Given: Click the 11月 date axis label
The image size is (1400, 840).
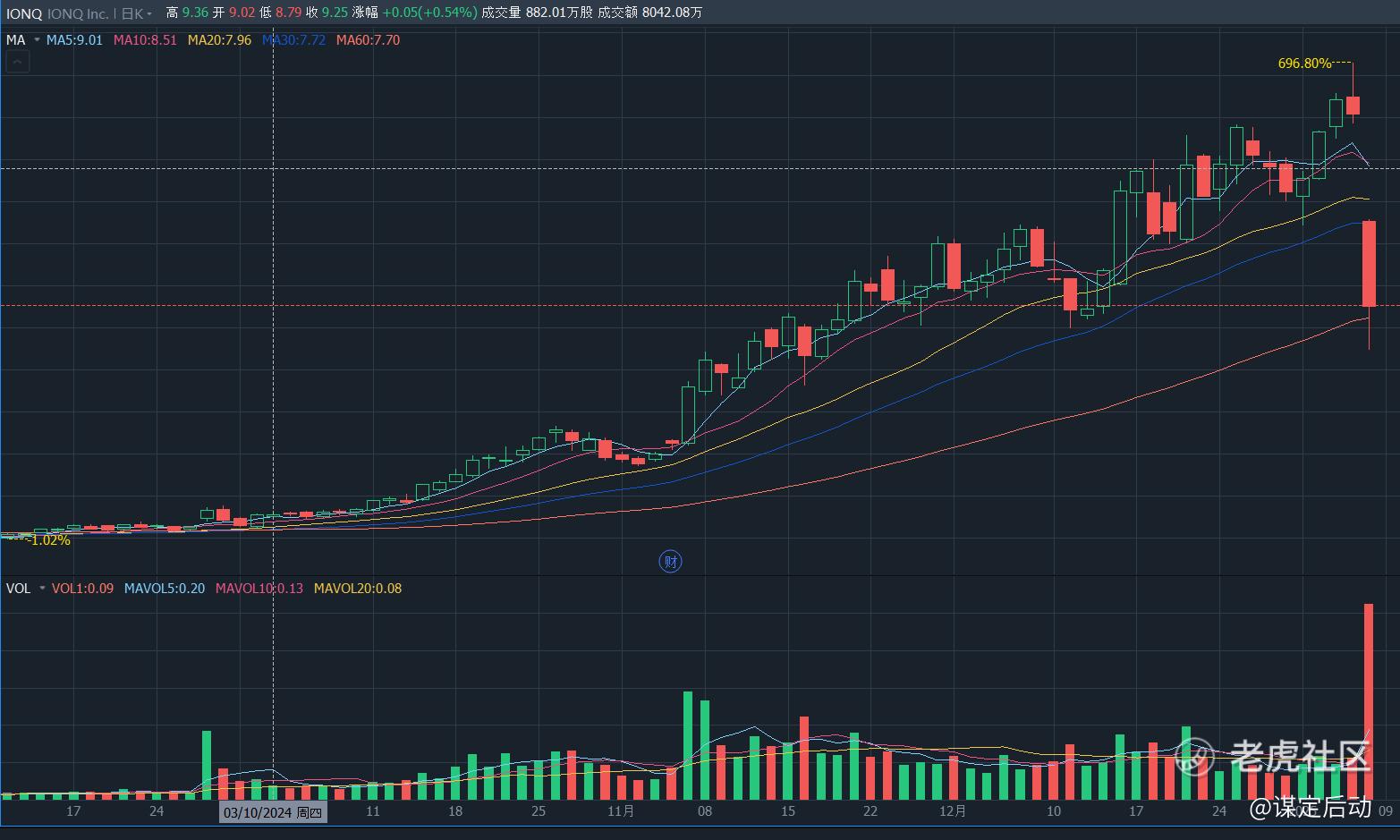Looking at the screenshot, I should pyautogui.click(x=621, y=811).
